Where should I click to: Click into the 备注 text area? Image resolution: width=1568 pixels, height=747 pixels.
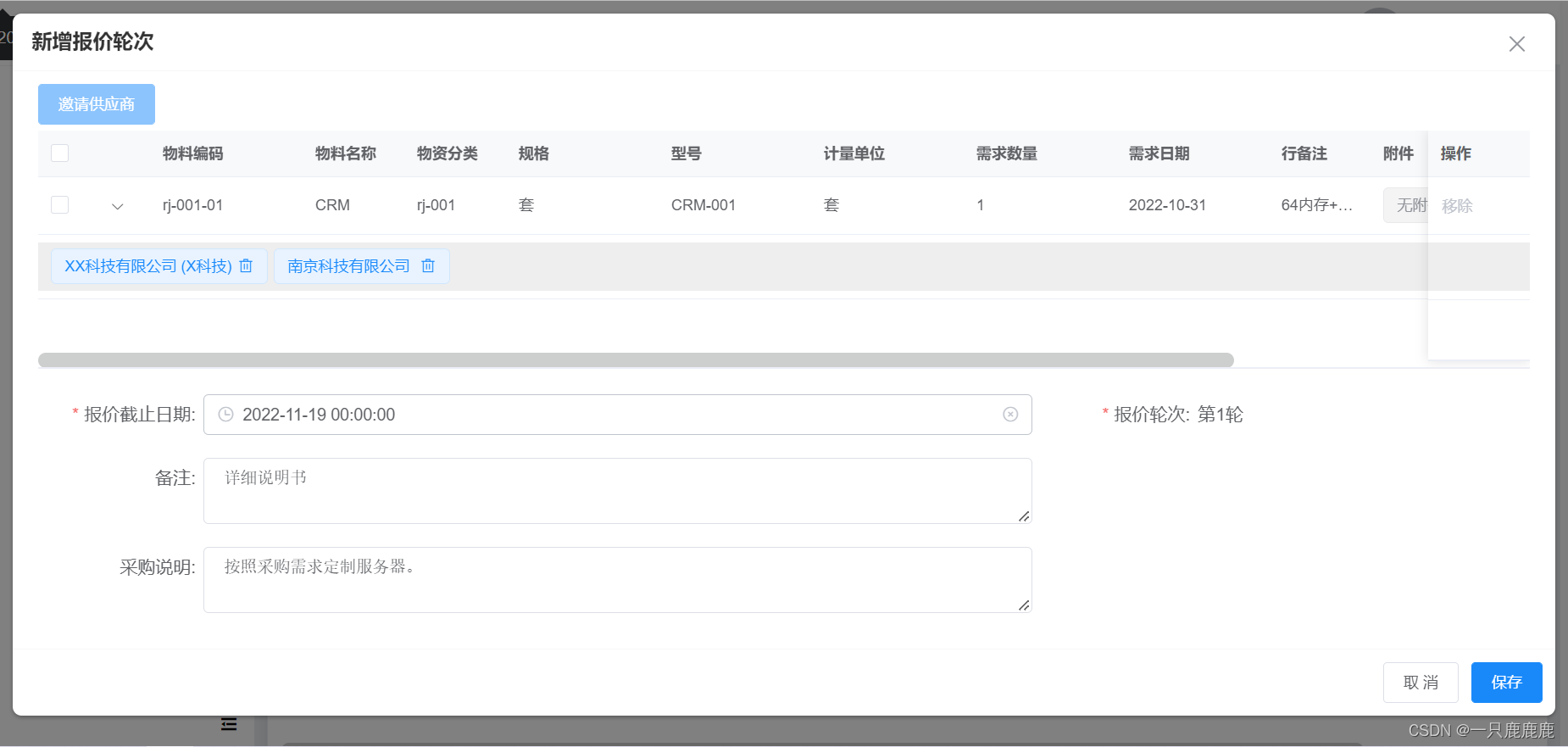point(618,491)
